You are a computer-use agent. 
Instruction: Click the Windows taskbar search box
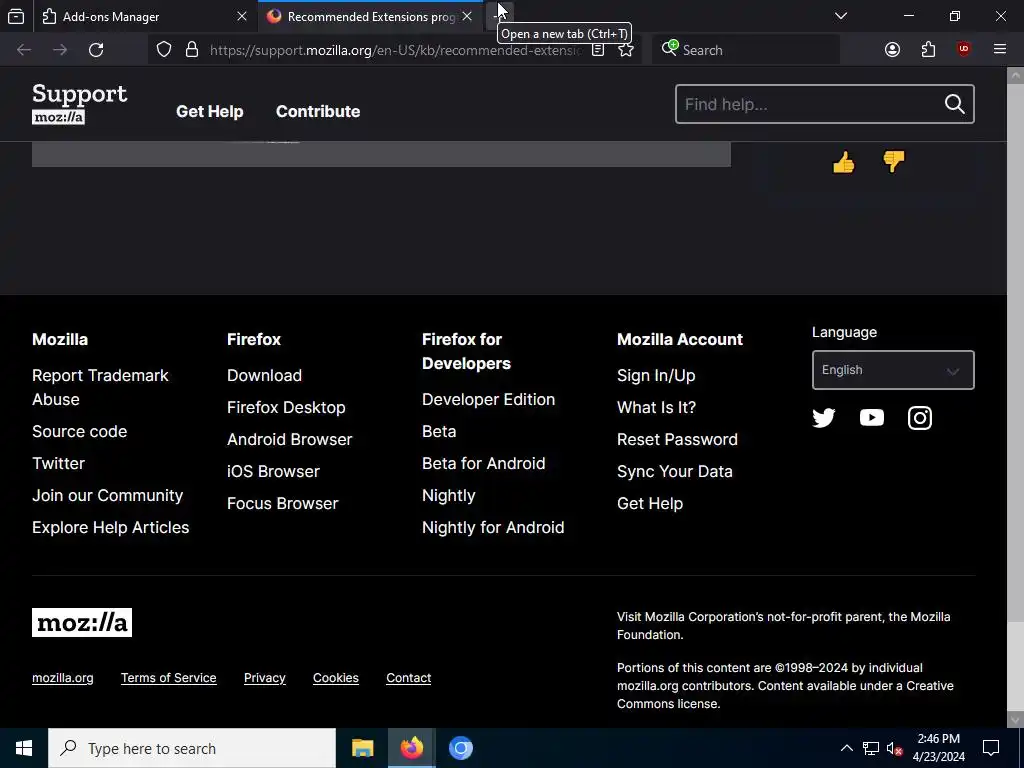(x=192, y=748)
